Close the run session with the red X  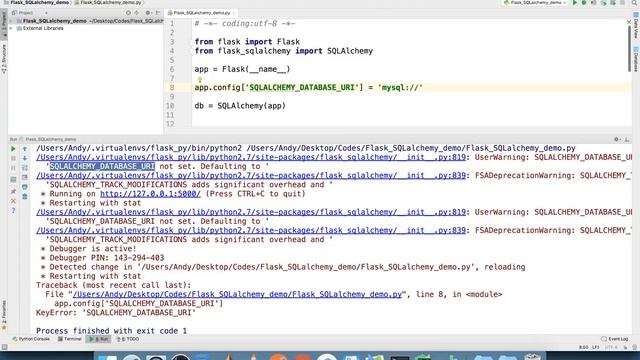(13, 201)
